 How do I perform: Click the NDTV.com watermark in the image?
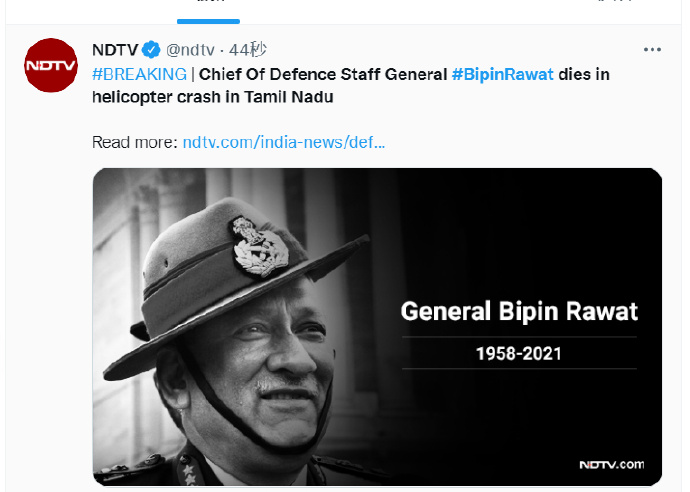point(612,465)
